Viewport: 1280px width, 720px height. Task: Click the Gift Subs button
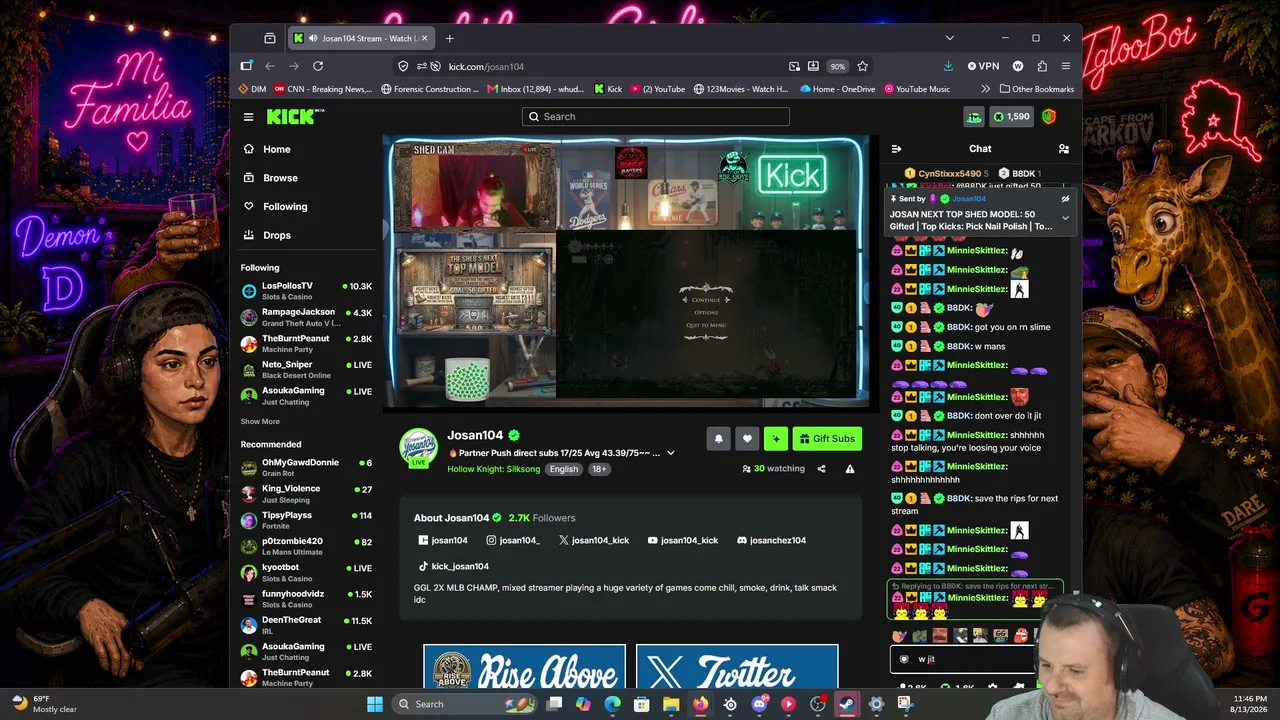pyautogui.click(x=827, y=438)
